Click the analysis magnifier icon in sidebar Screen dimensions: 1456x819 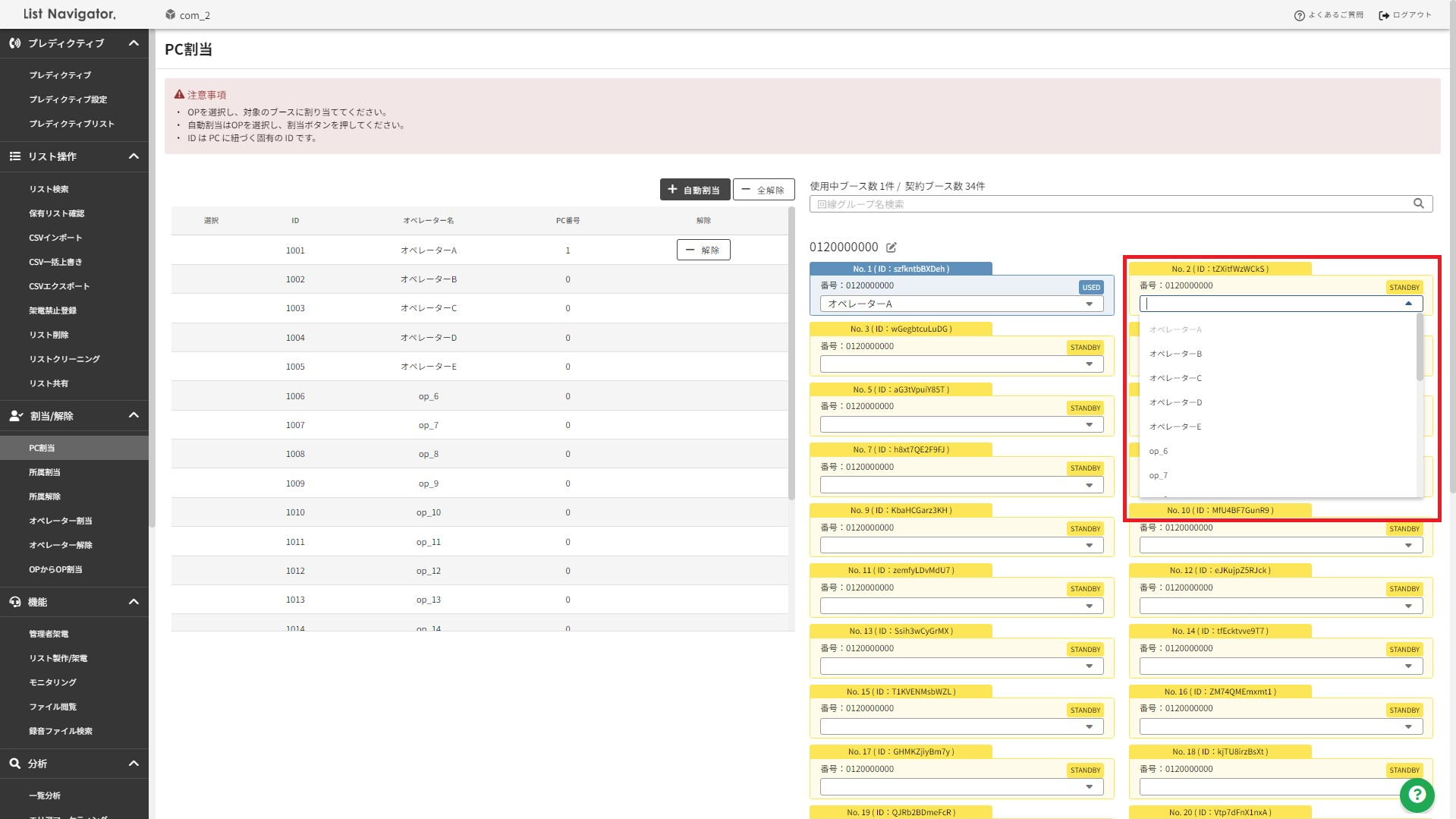point(14,764)
